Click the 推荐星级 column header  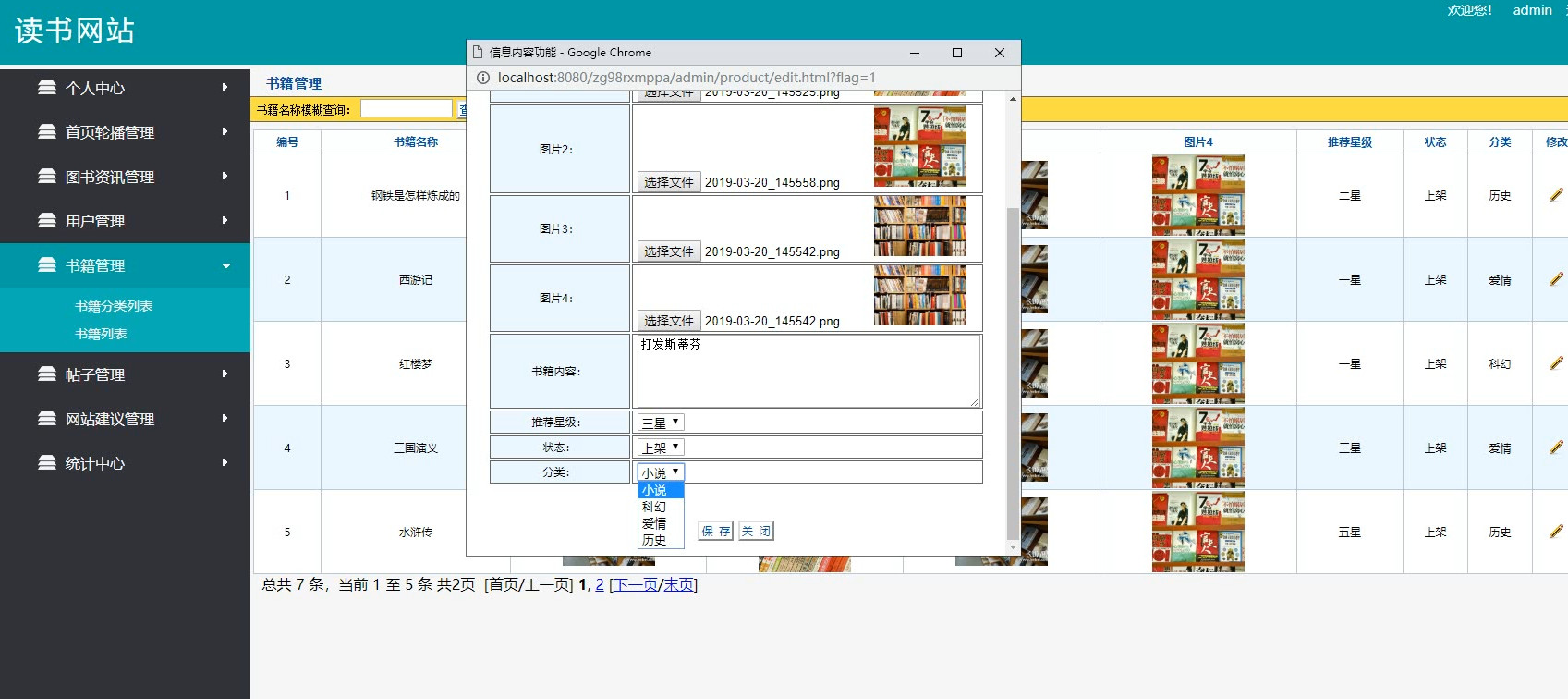1350,141
